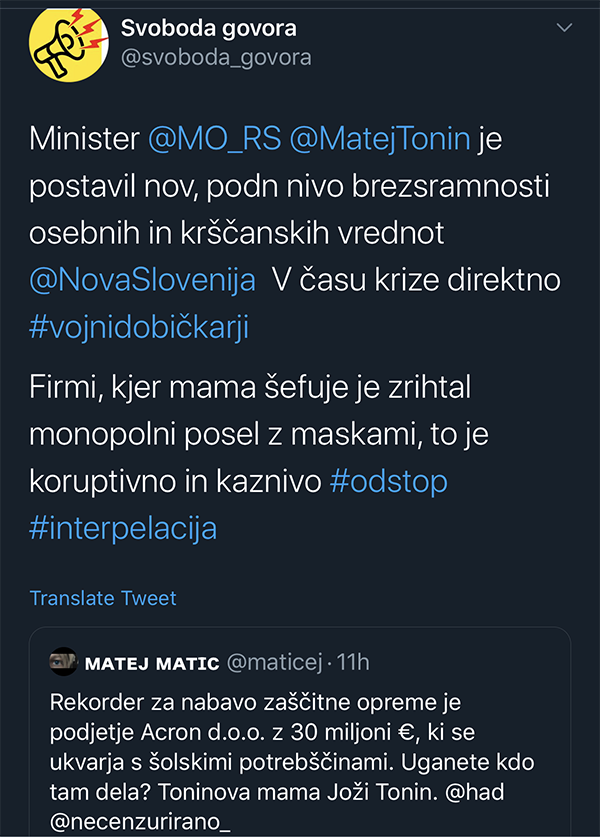Open Matej Matic's small profile picture
The image size is (600, 837).
tap(63, 661)
